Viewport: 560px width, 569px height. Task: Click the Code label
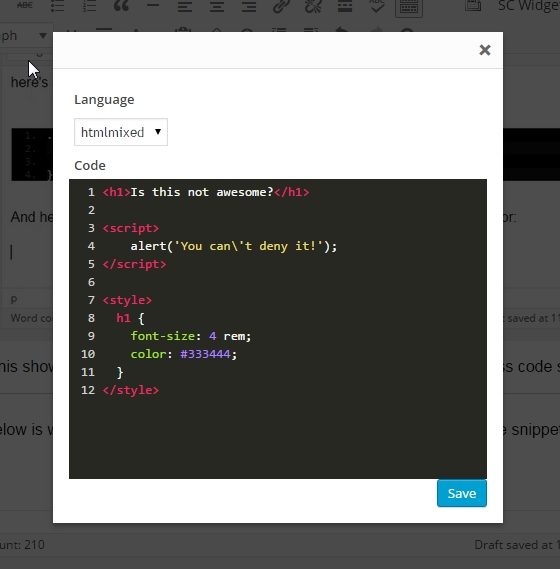90,165
